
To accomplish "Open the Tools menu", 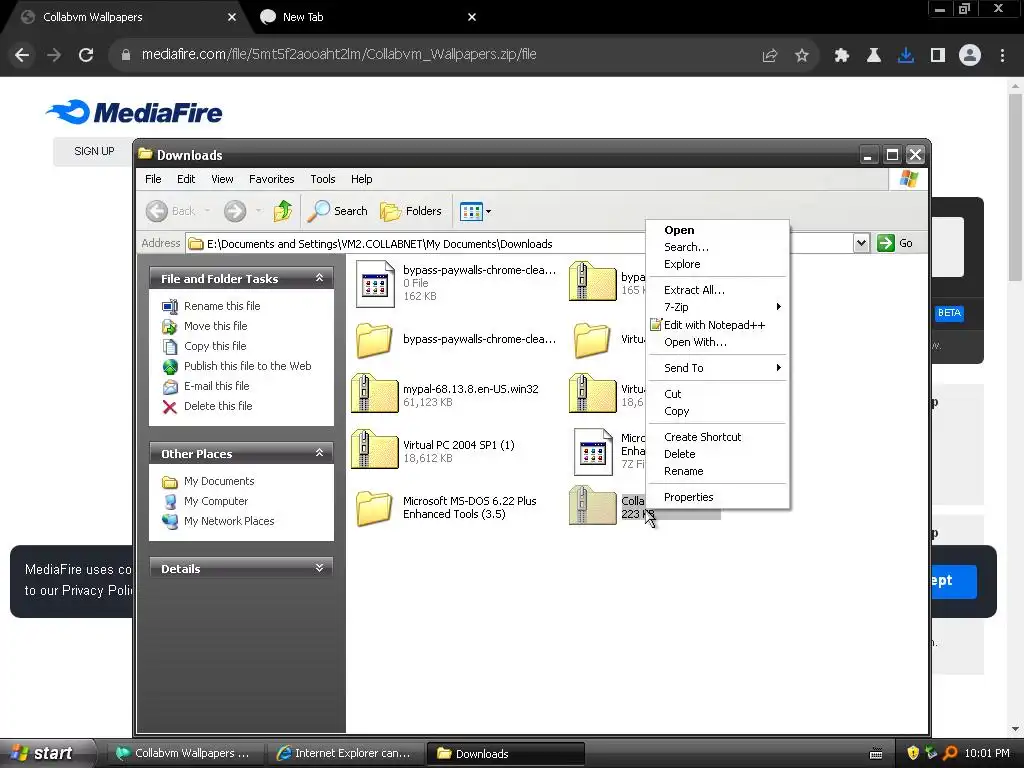I will click(x=323, y=179).
